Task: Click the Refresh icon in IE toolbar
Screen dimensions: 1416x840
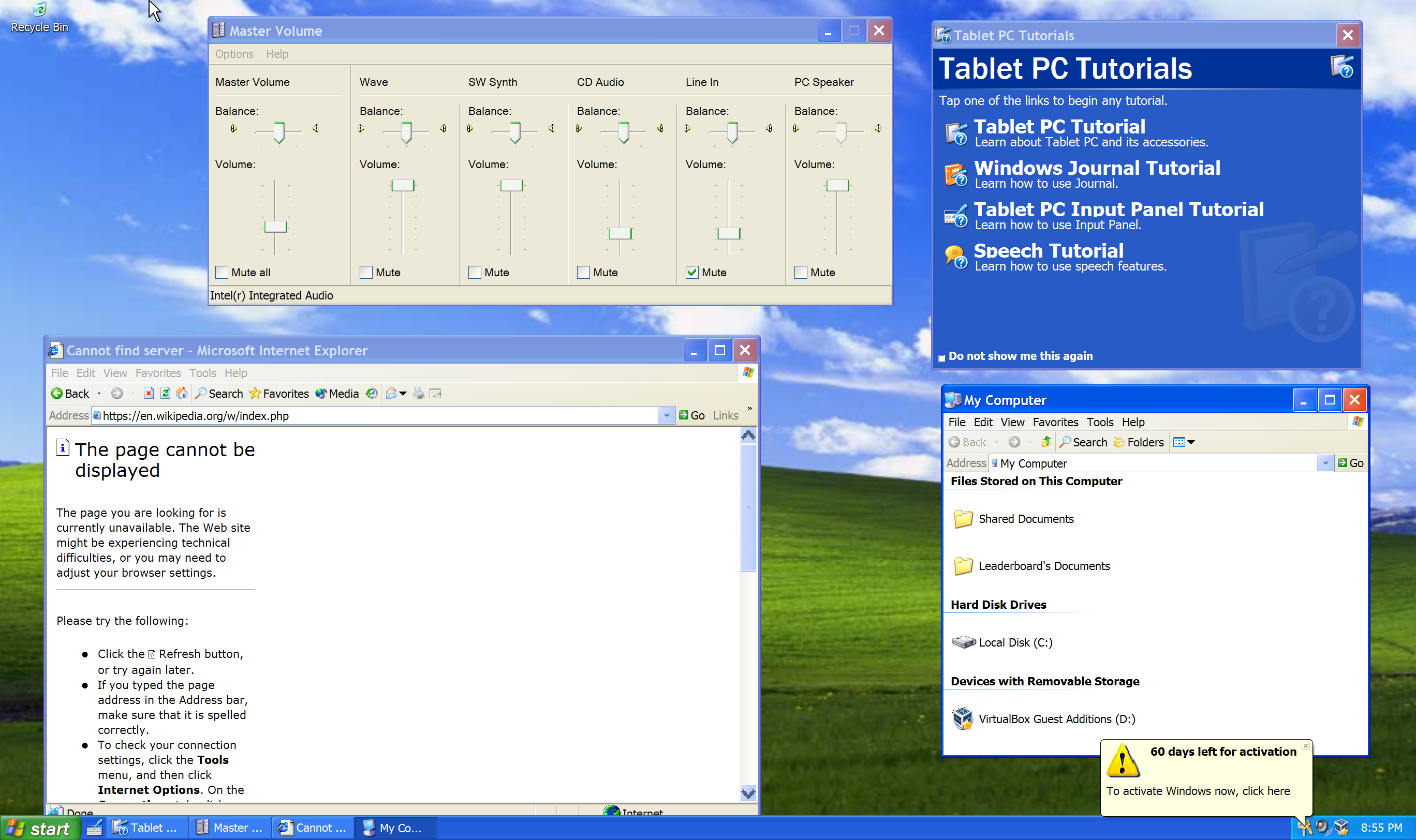Action: [166, 394]
